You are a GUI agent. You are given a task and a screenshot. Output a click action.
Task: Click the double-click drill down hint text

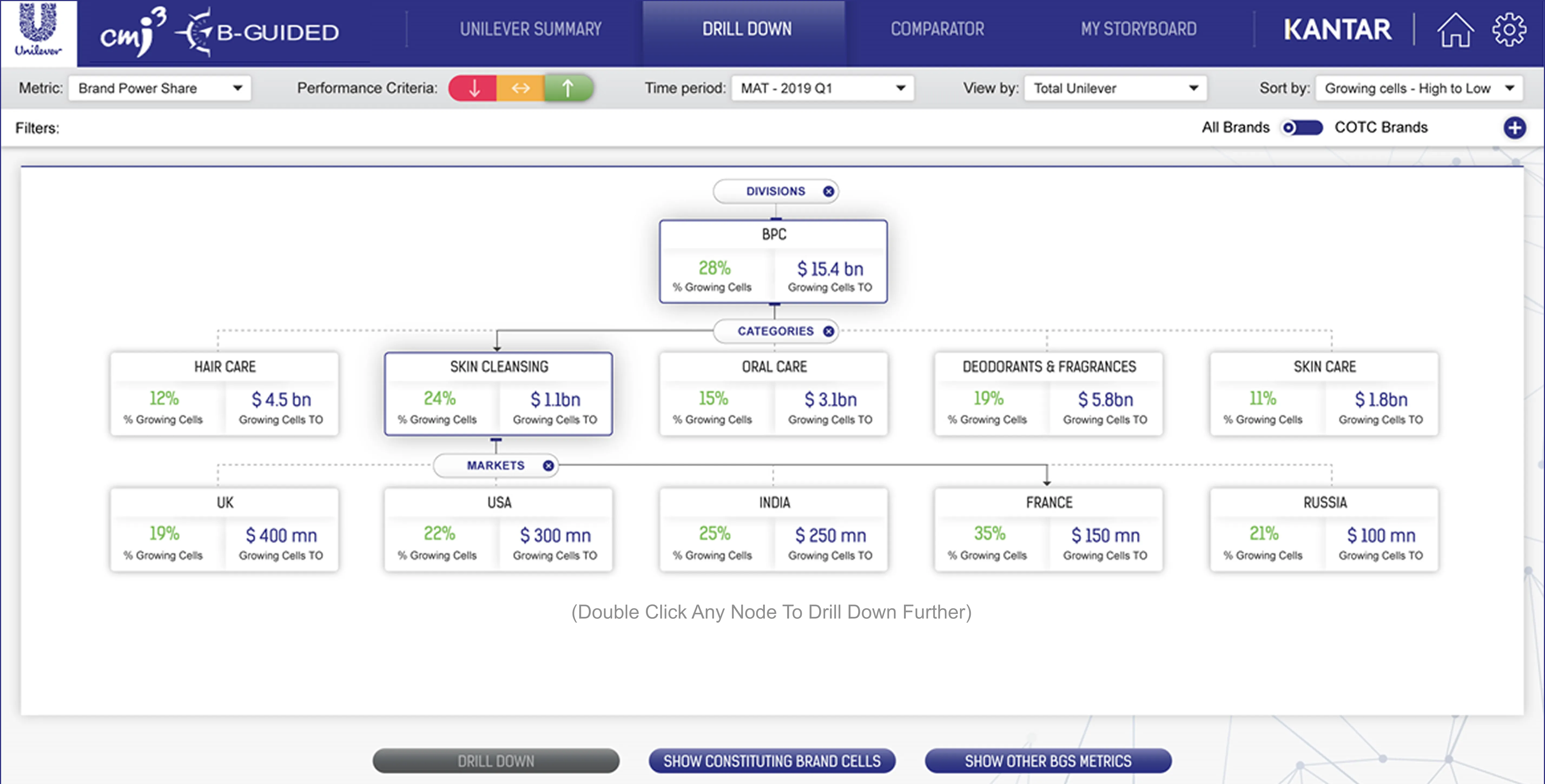(x=771, y=612)
